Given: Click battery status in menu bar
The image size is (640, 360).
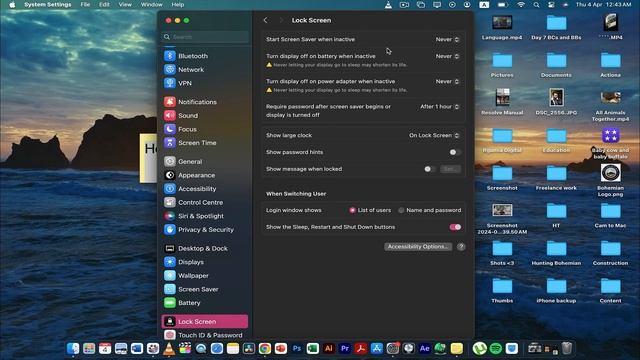Looking at the screenshot, I should [x=502, y=4].
